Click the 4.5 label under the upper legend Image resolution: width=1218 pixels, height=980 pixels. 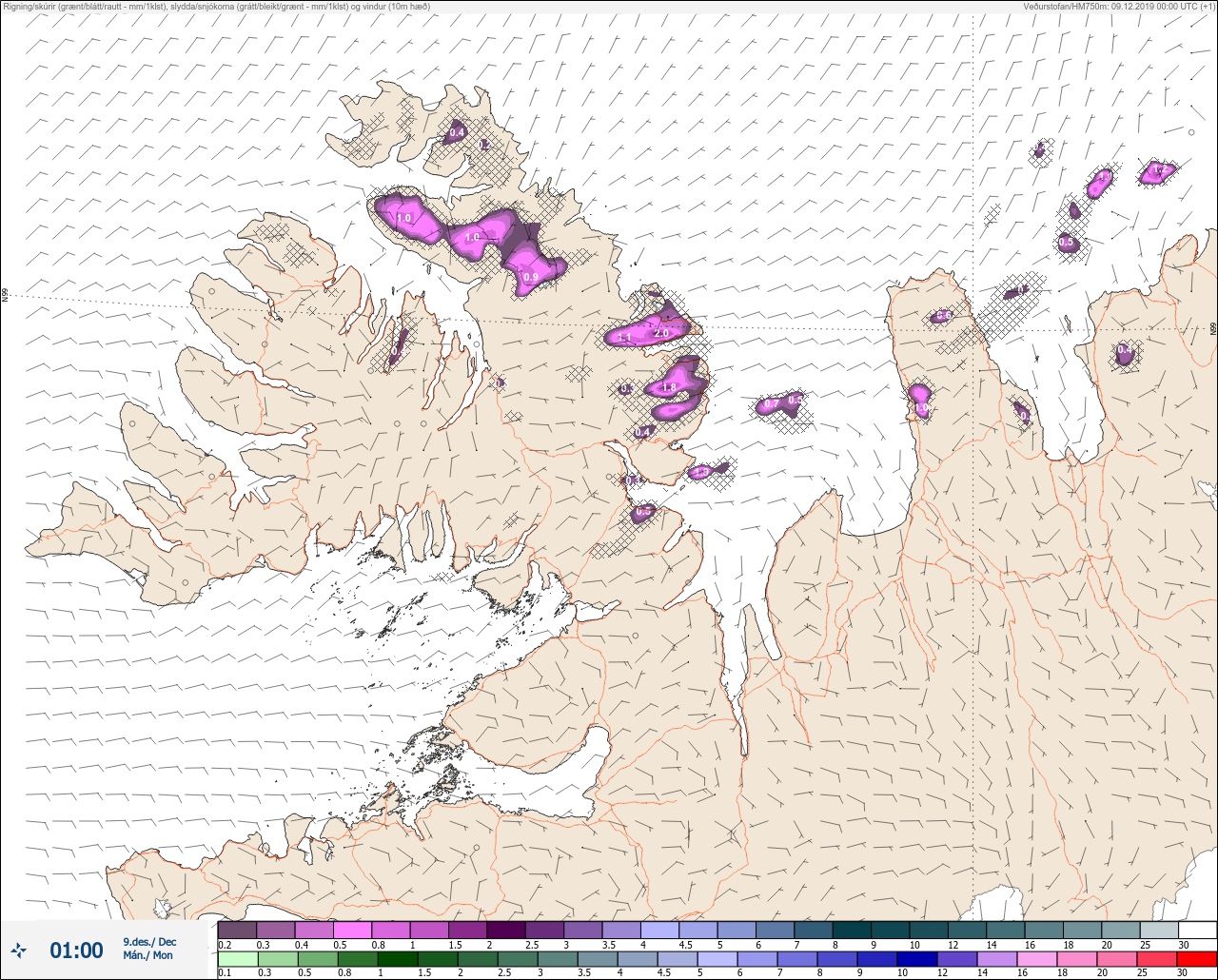(x=686, y=944)
